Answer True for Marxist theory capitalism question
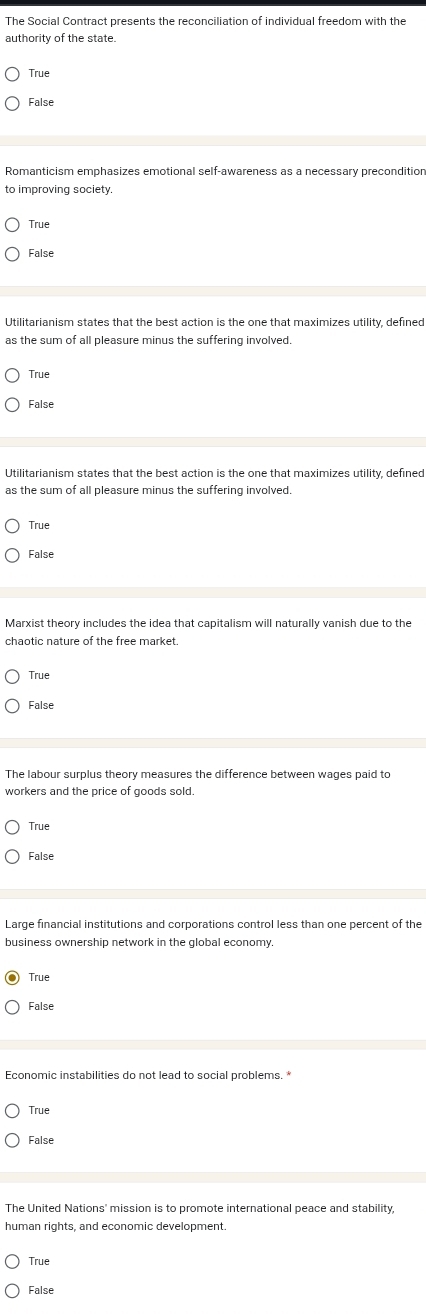426x1314 pixels. (13, 676)
